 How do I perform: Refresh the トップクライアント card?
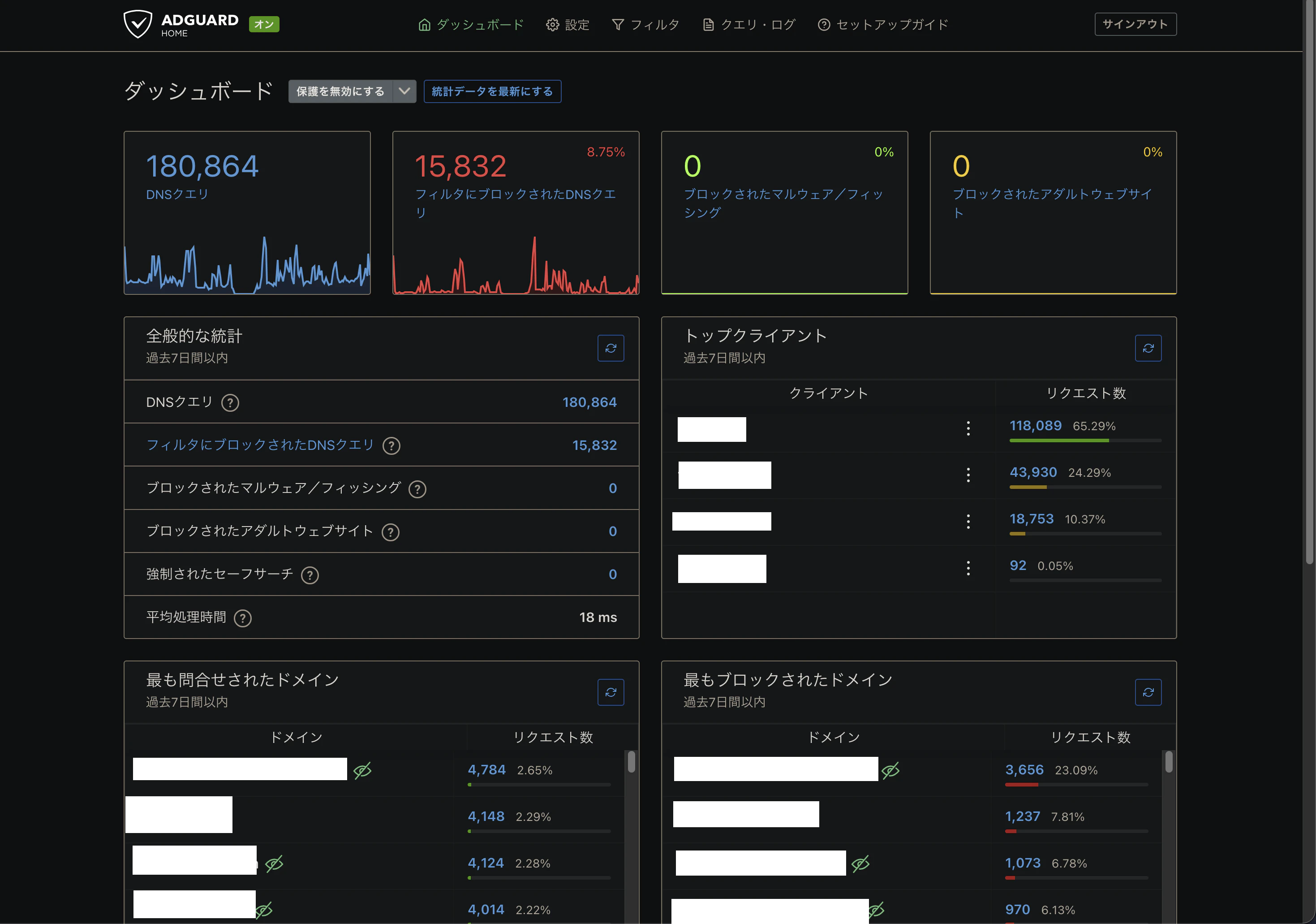click(x=1148, y=348)
